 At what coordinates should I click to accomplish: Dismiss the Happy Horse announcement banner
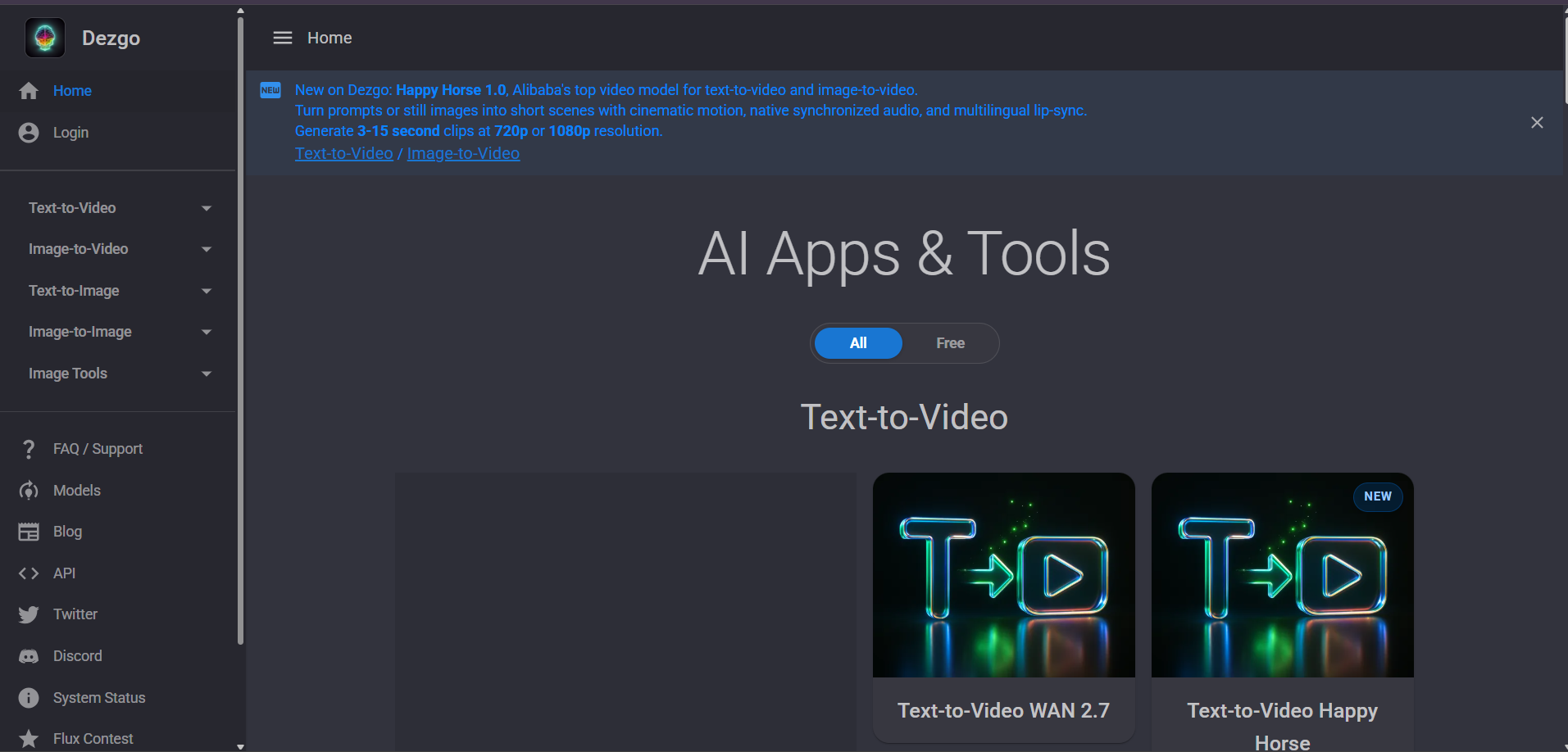click(x=1537, y=123)
